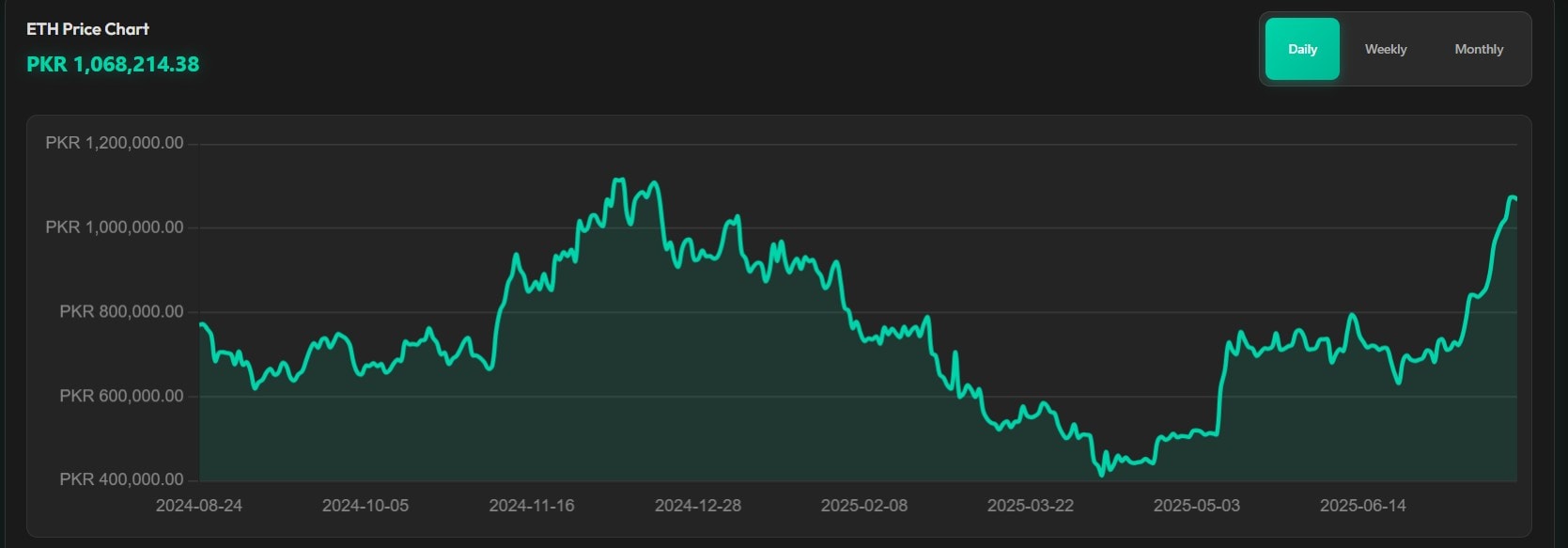The height and width of the screenshot is (548, 1568).
Task: Click the PKR 600,000.00 y-axis label
Action: point(121,396)
